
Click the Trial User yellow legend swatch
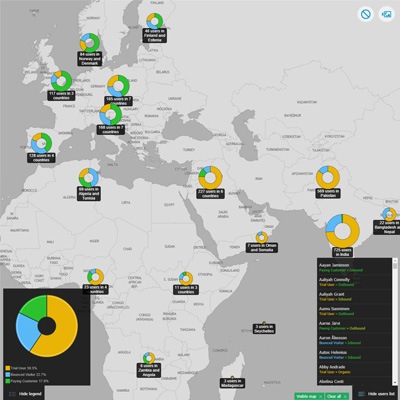point(8,368)
